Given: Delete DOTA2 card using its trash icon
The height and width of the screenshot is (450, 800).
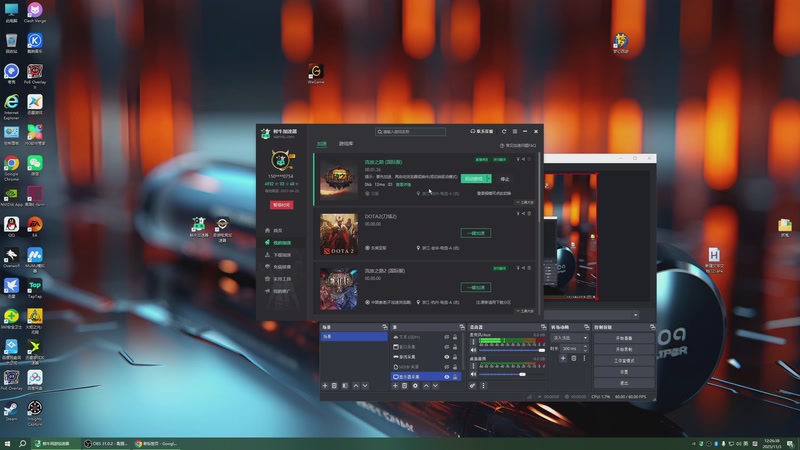Looking at the screenshot, I should click(529, 214).
